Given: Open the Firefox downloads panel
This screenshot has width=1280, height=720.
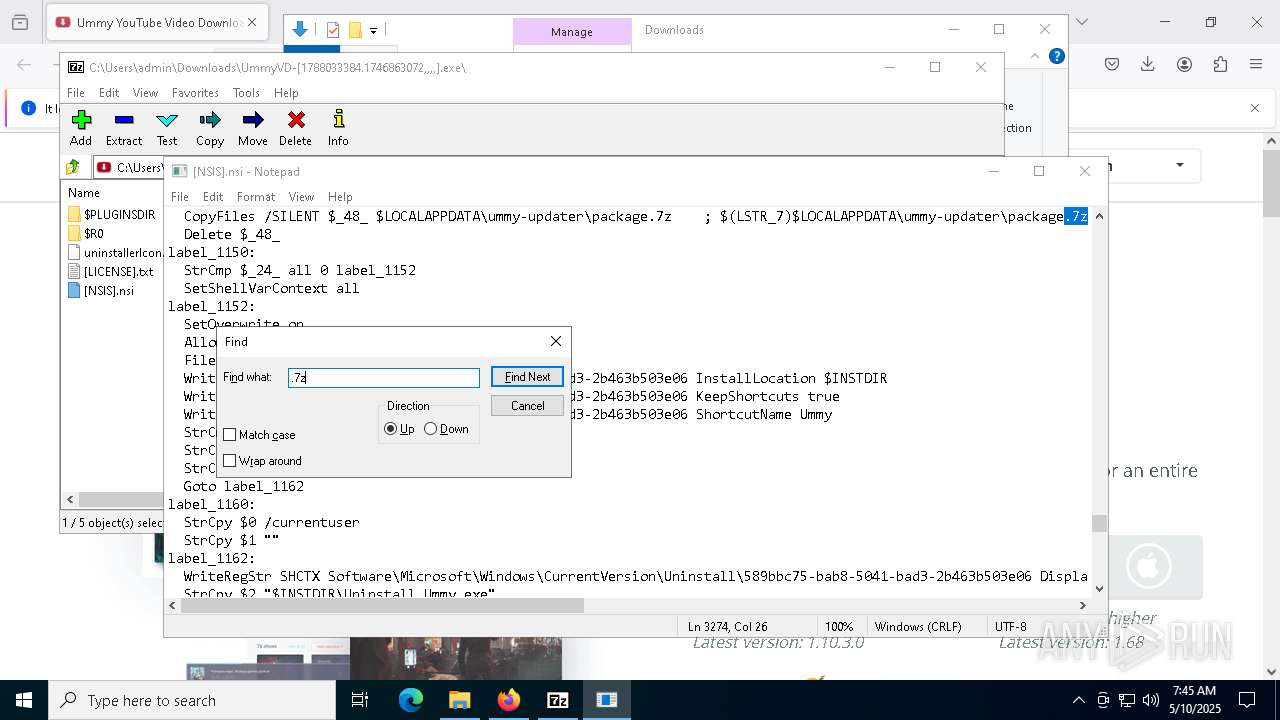Looking at the screenshot, I should [x=1148, y=64].
